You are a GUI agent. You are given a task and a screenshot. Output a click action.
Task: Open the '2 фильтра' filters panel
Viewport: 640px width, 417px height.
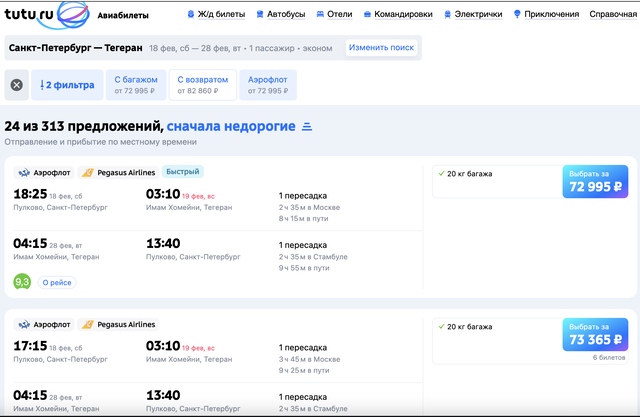click(67, 85)
